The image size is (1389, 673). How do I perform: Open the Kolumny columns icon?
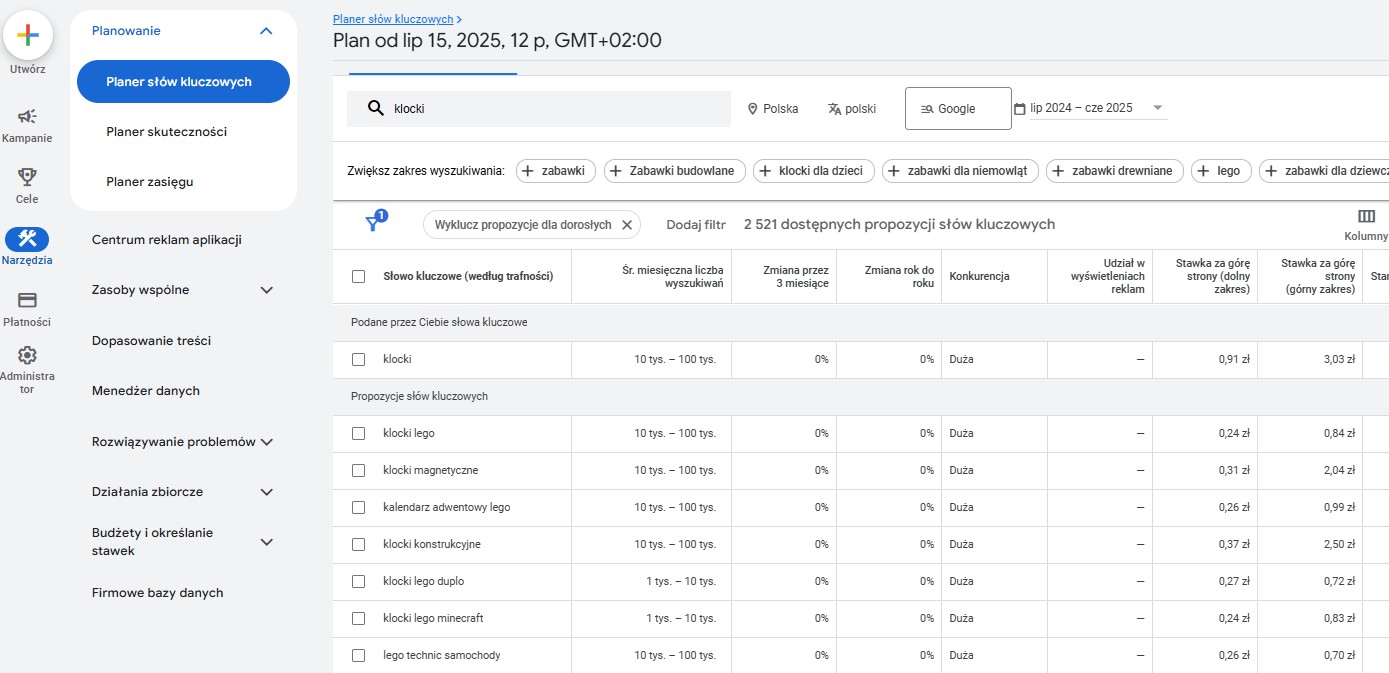(x=1366, y=216)
